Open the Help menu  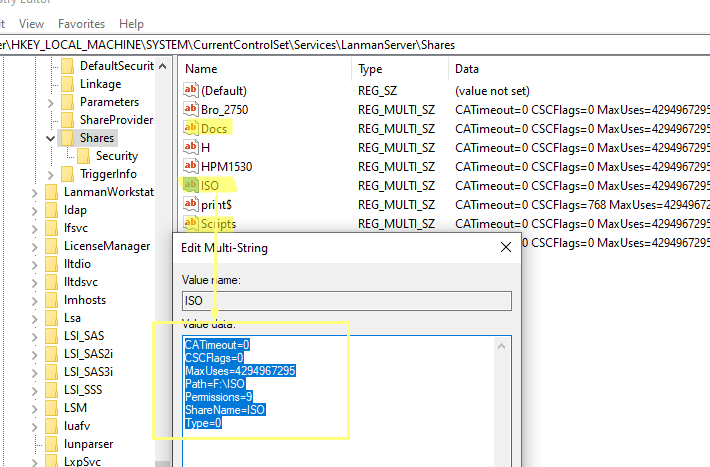(x=131, y=23)
